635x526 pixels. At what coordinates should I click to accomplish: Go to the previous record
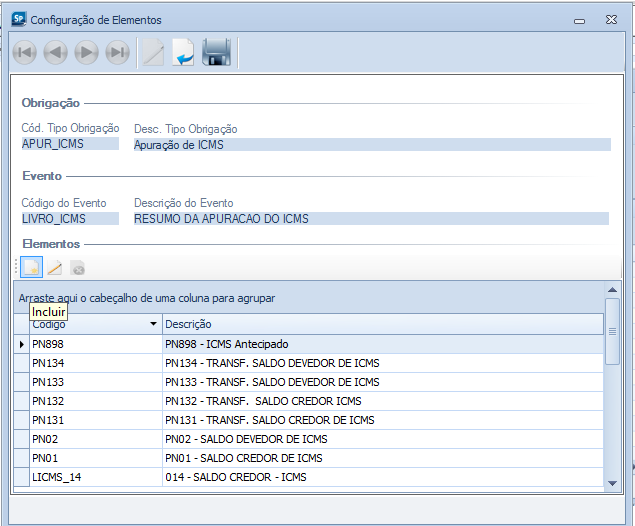pos(56,53)
